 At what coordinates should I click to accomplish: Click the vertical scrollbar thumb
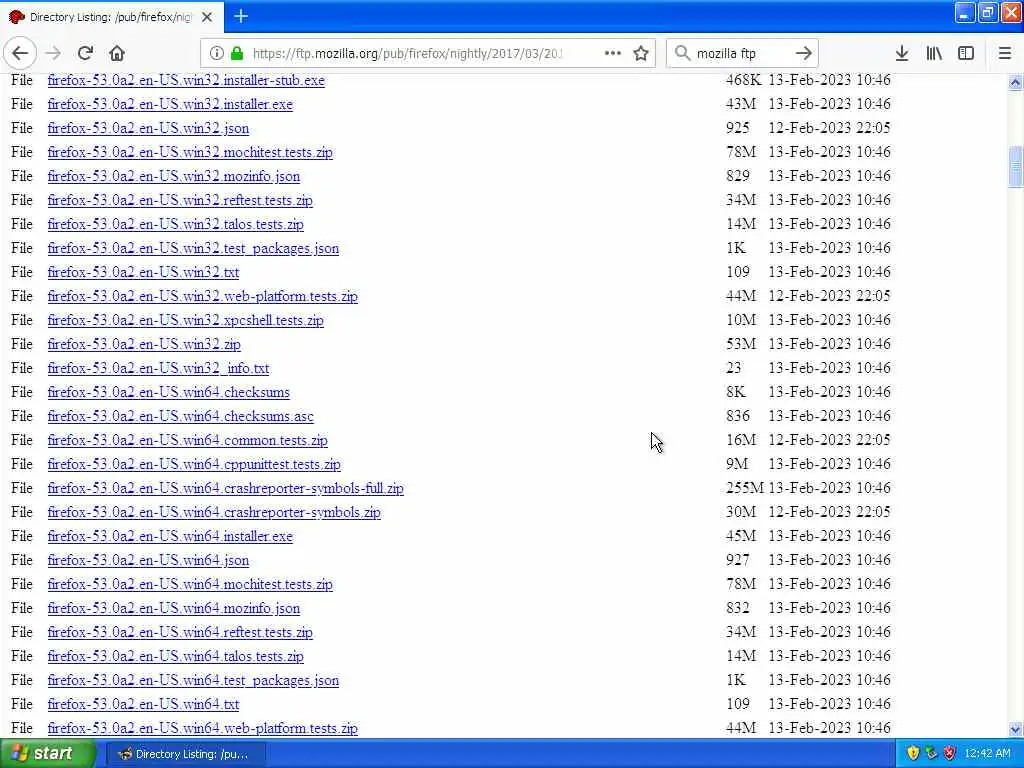(1015, 166)
